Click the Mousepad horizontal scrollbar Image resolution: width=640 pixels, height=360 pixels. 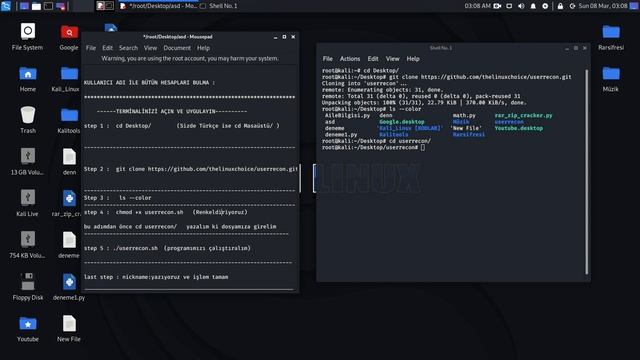click(x=189, y=289)
